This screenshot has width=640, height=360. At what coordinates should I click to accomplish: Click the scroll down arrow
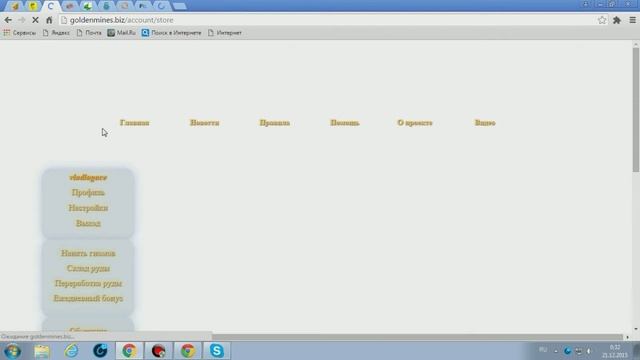[636, 329]
